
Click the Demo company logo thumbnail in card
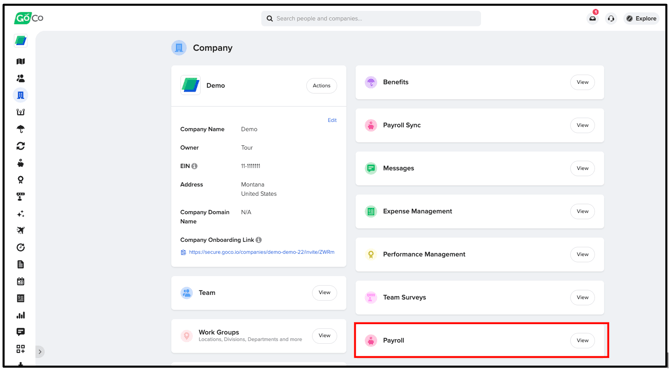click(x=190, y=85)
